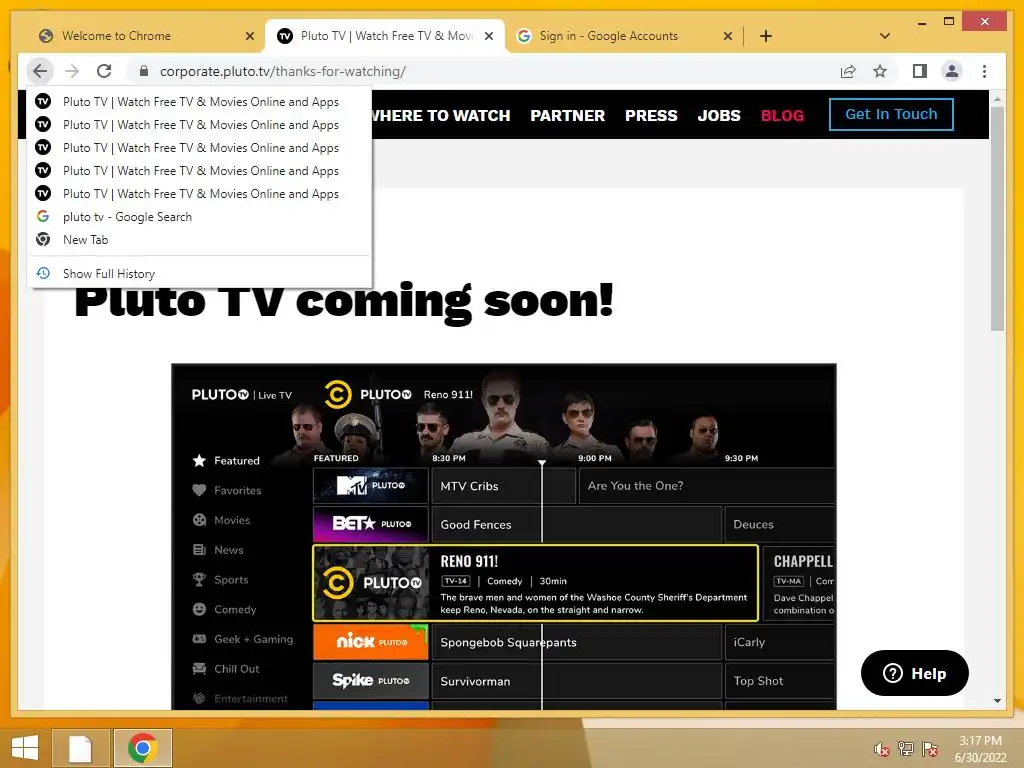Open the blank document taskbar icon
The width and height of the screenshot is (1024, 768).
[x=80, y=748]
